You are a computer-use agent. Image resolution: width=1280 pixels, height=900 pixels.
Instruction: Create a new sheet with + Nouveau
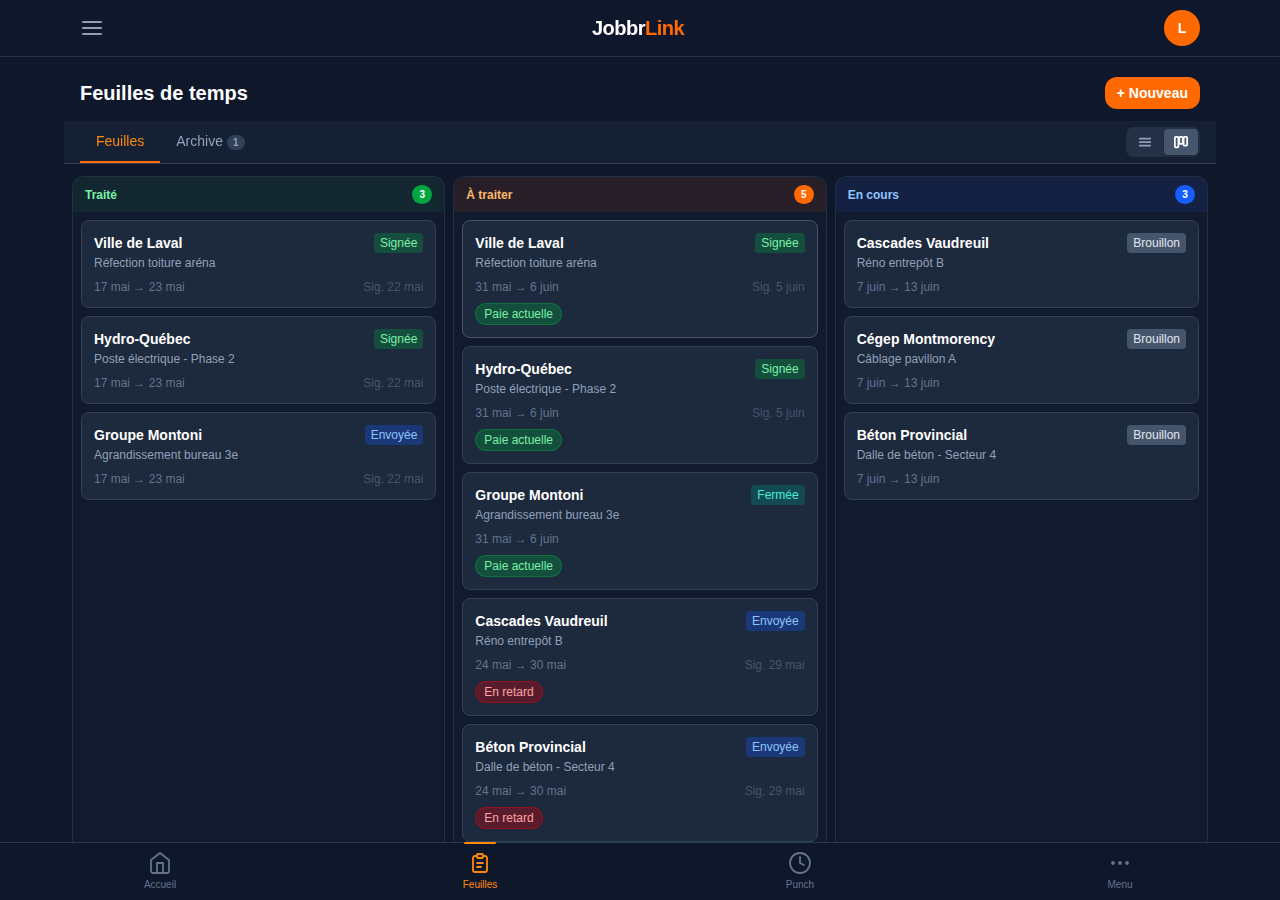pyautogui.click(x=1152, y=93)
